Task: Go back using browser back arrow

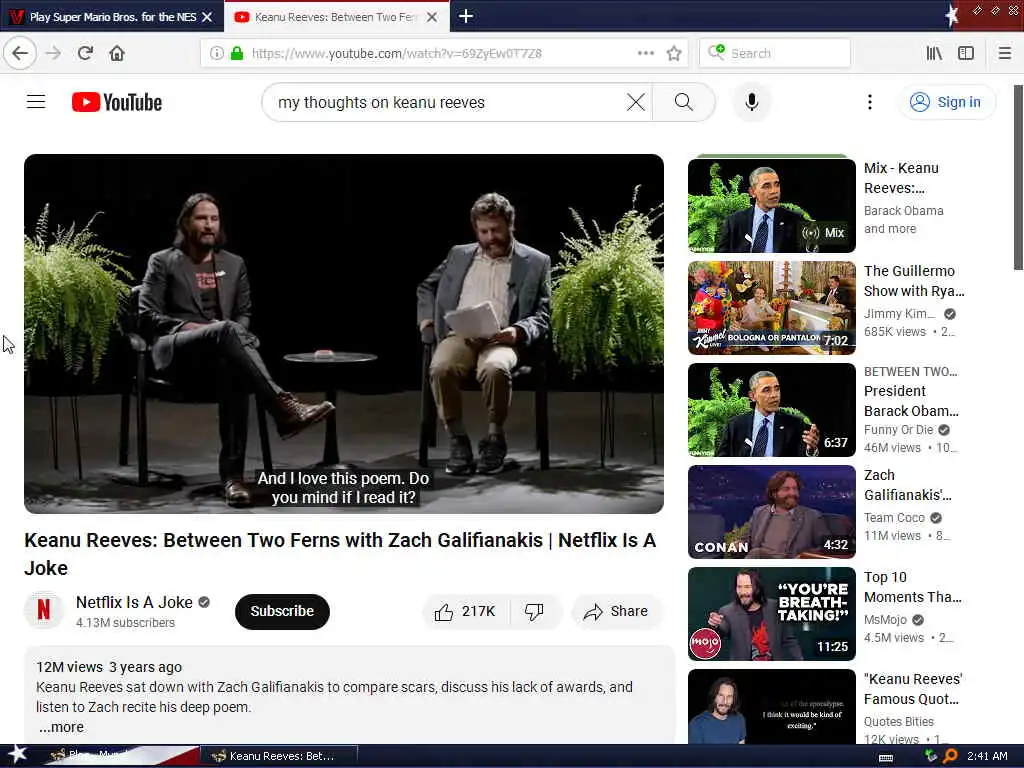Action: click(20, 53)
